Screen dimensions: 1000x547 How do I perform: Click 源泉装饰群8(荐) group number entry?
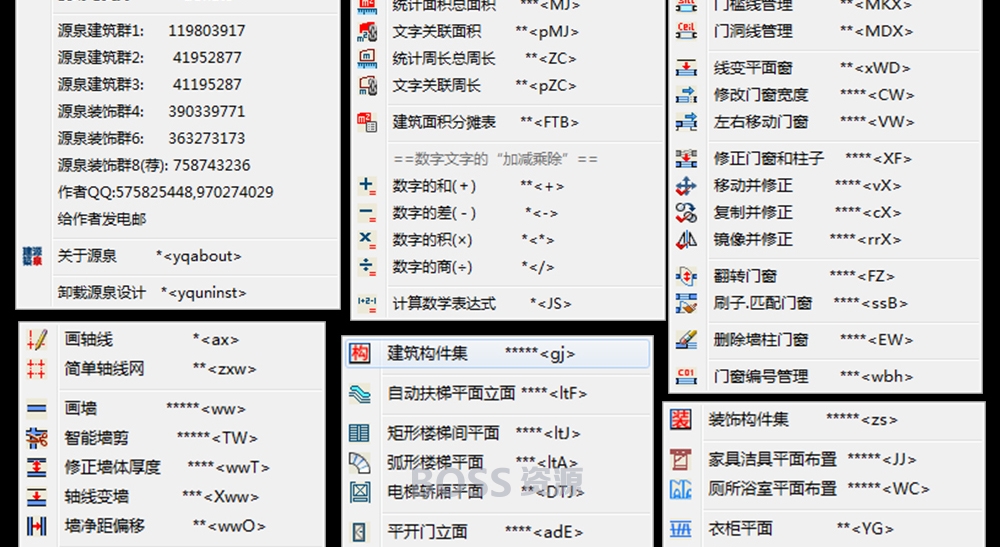154,165
